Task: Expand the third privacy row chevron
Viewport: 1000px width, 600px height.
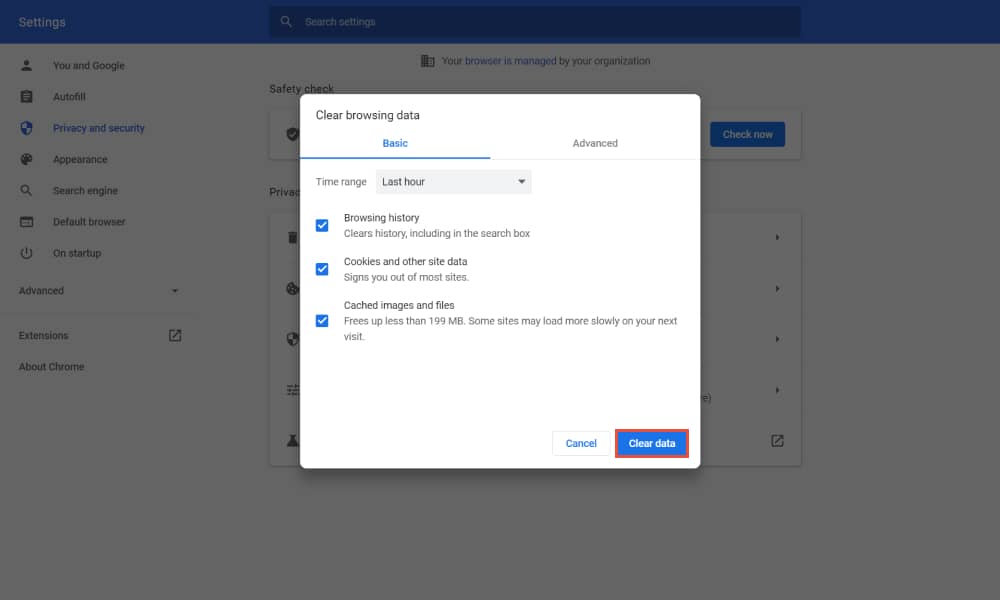Action: (777, 339)
